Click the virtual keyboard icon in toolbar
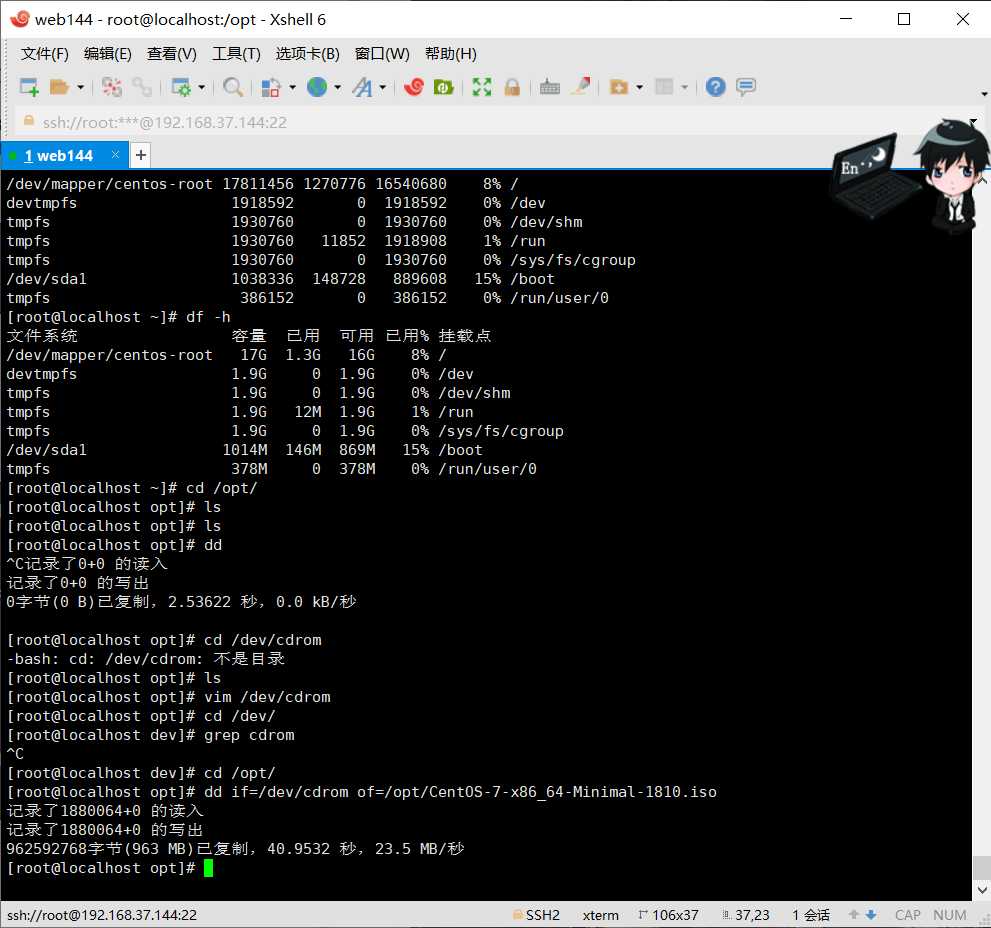The image size is (991, 928). (550, 87)
